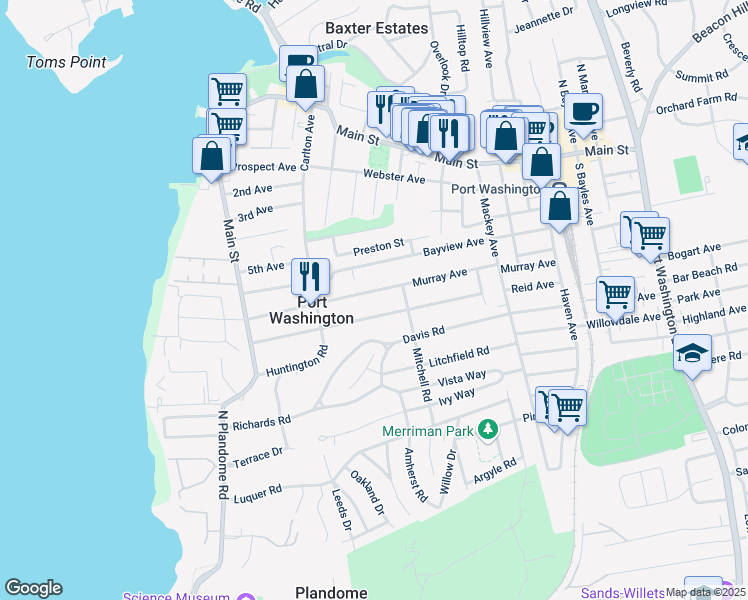Screen dimensions: 748x600
Task: Click the restaurant marker near 5th Ave
Action: point(310,279)
